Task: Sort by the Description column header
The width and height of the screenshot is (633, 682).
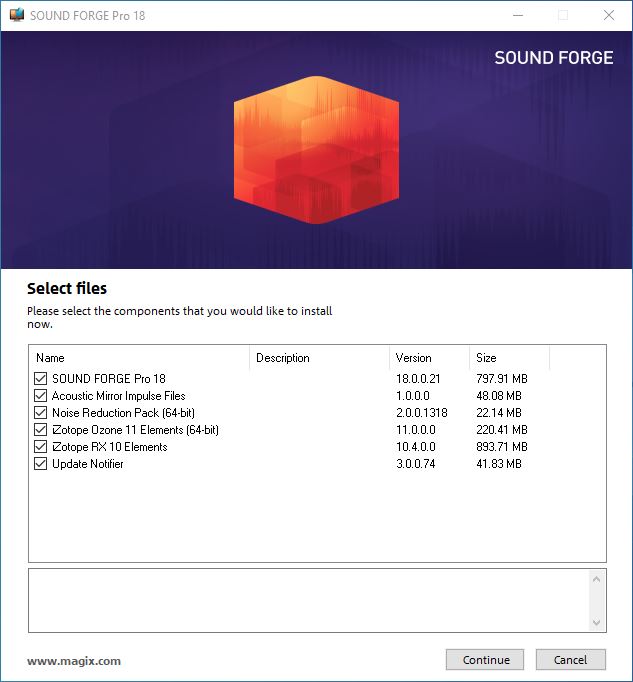Action: click(x=319, y=358)
